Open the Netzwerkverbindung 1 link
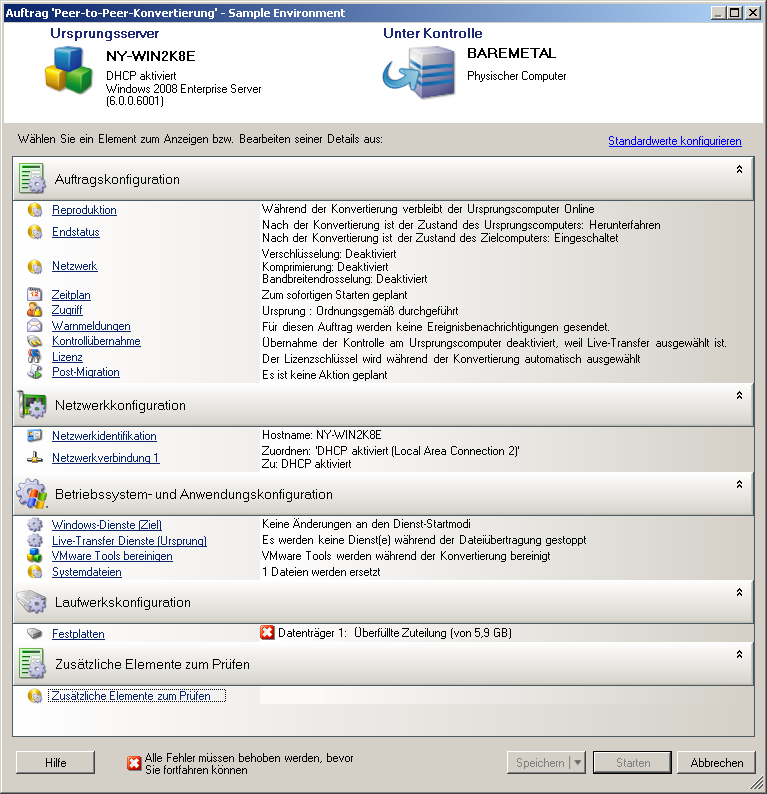 pos(105,458)
